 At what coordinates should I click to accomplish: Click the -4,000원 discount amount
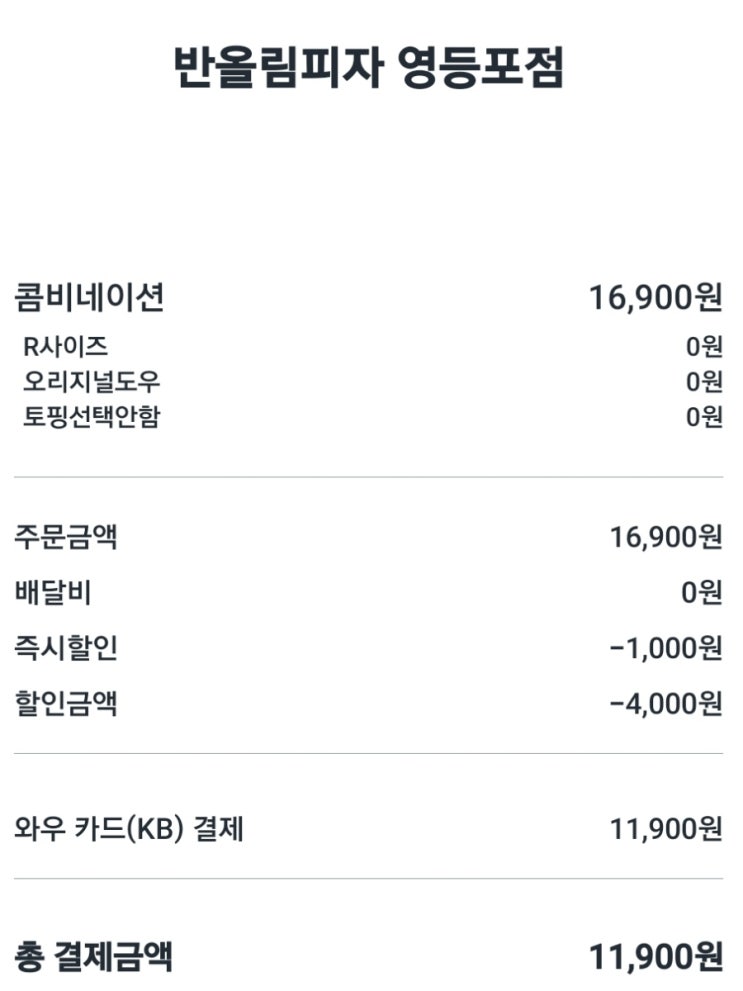(x=666, y=704)
